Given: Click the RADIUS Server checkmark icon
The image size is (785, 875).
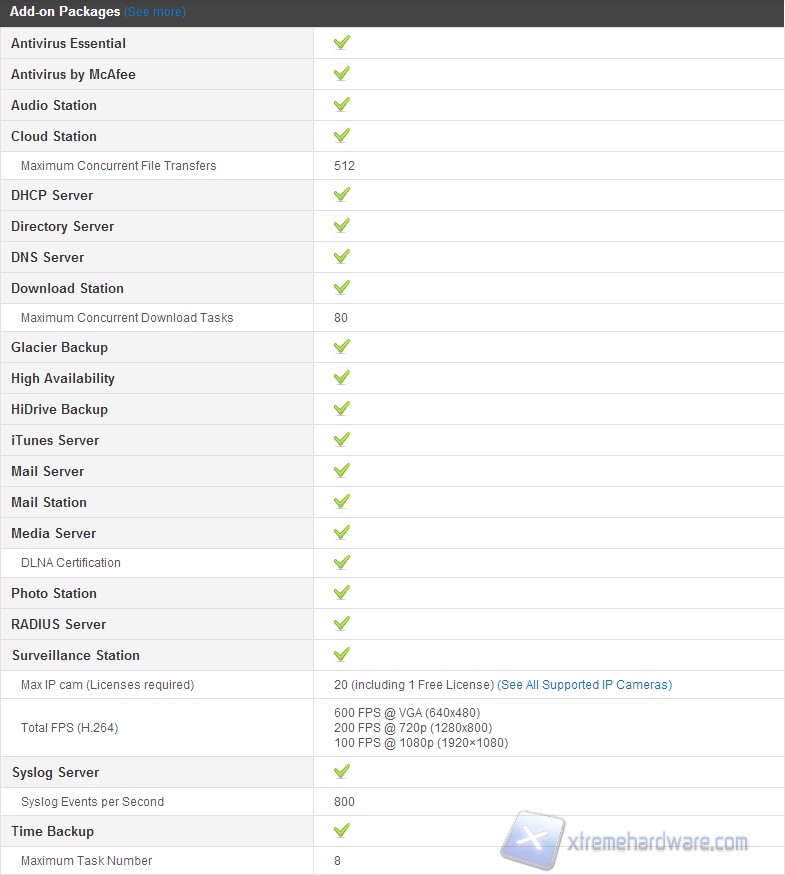Looking at the screenshot, I should 342,624.
